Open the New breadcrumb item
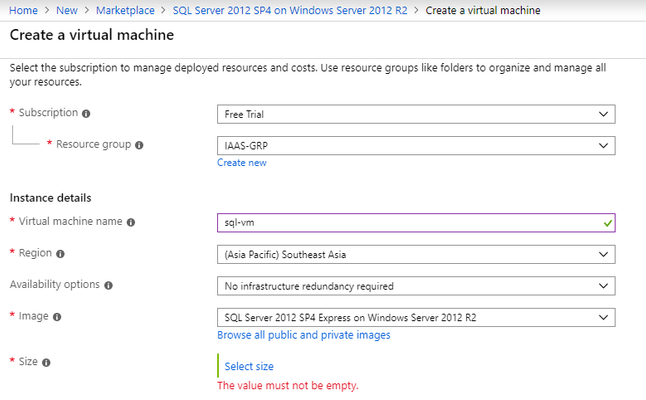 (x=67, y=10)
